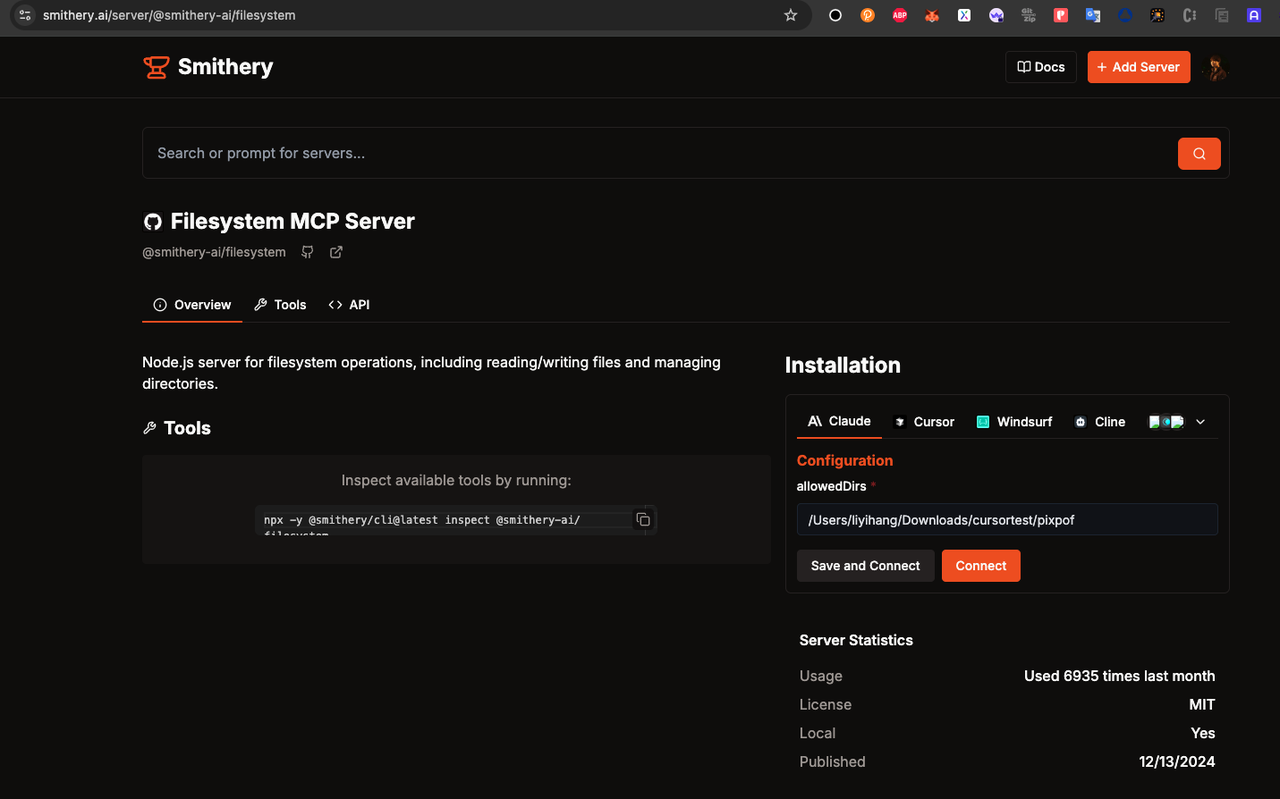
Task: Click the MIT license value
Action: pyautogui.click(x=1202, y=705)
